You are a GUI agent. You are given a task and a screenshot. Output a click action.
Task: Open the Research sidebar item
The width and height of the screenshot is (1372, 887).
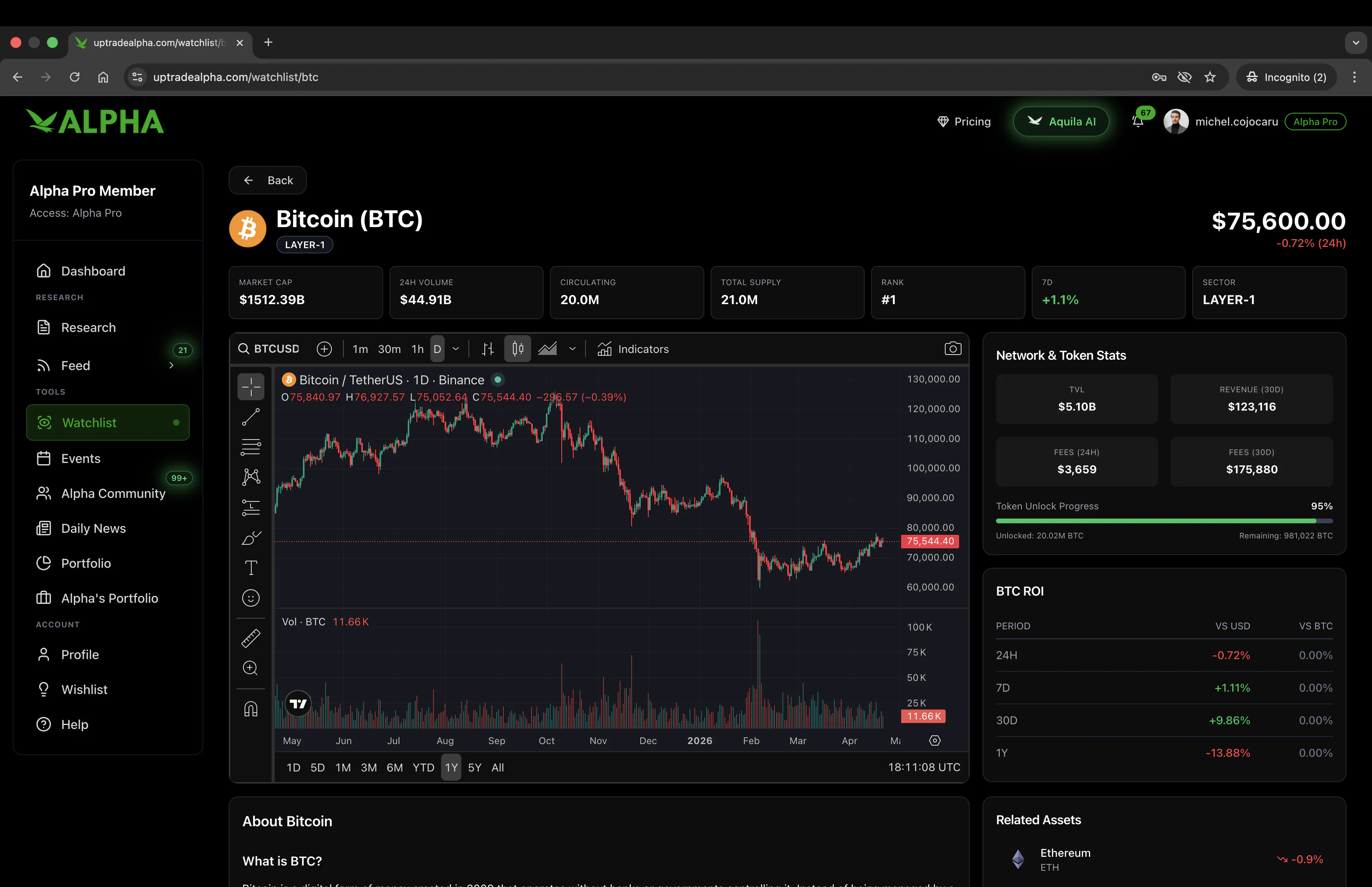tap(108, 328)
